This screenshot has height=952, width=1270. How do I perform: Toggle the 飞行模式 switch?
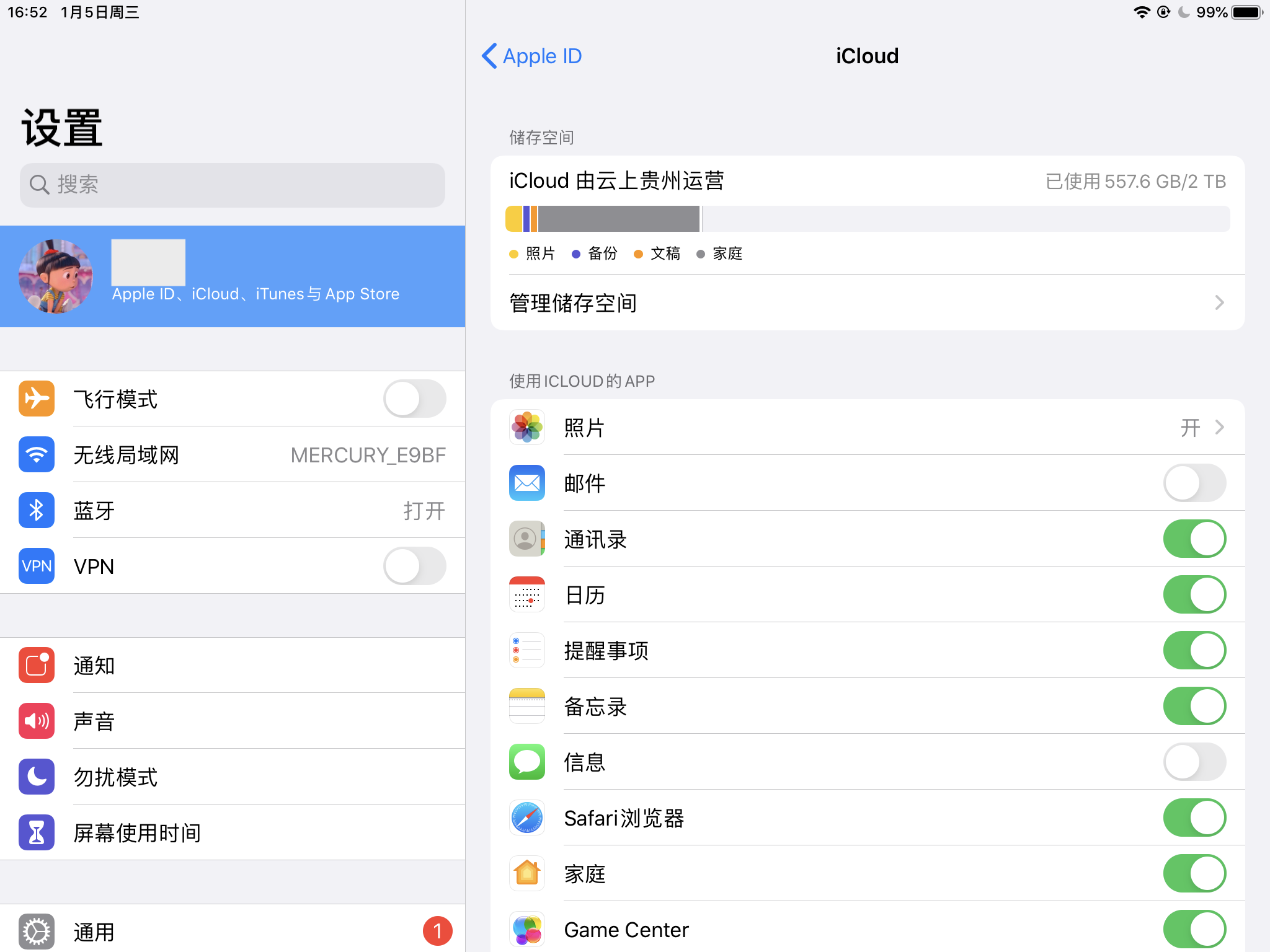[414, 399]
